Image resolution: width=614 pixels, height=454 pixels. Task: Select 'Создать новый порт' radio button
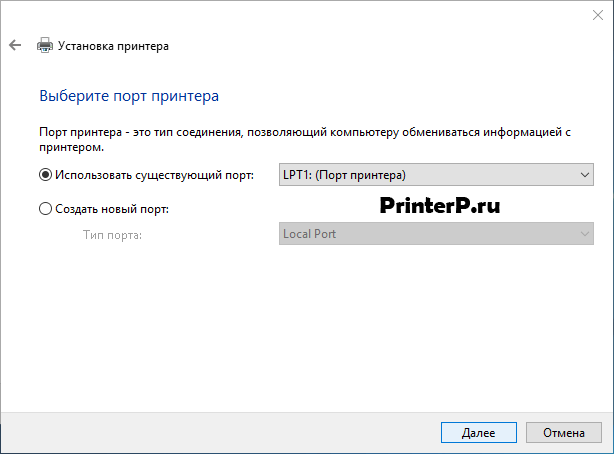point(45,208)
